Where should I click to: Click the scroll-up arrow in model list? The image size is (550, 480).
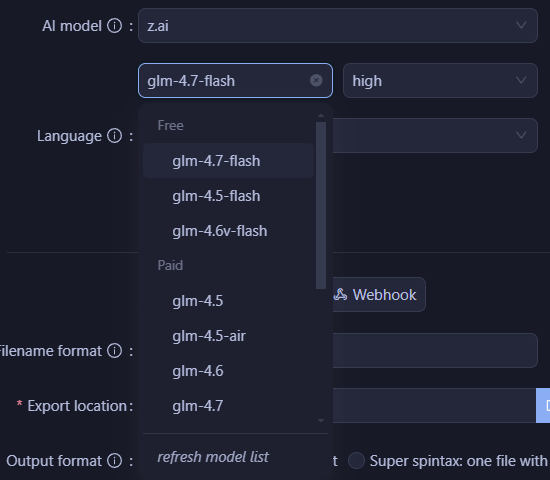tap(321, 115)
